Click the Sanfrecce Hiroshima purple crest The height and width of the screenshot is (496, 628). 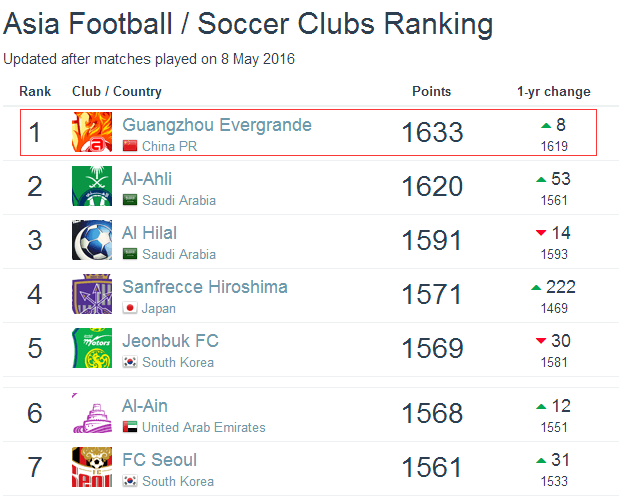coord(92,294)
